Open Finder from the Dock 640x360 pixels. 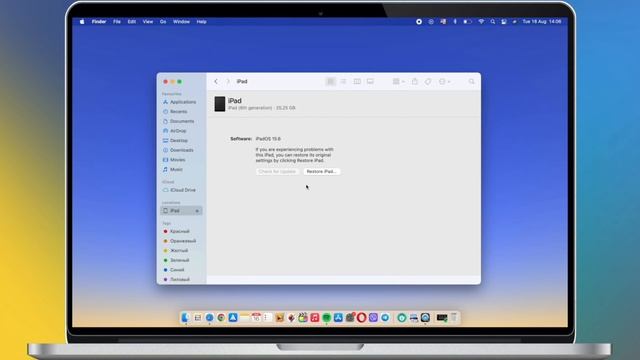click(x=186, y=318)
